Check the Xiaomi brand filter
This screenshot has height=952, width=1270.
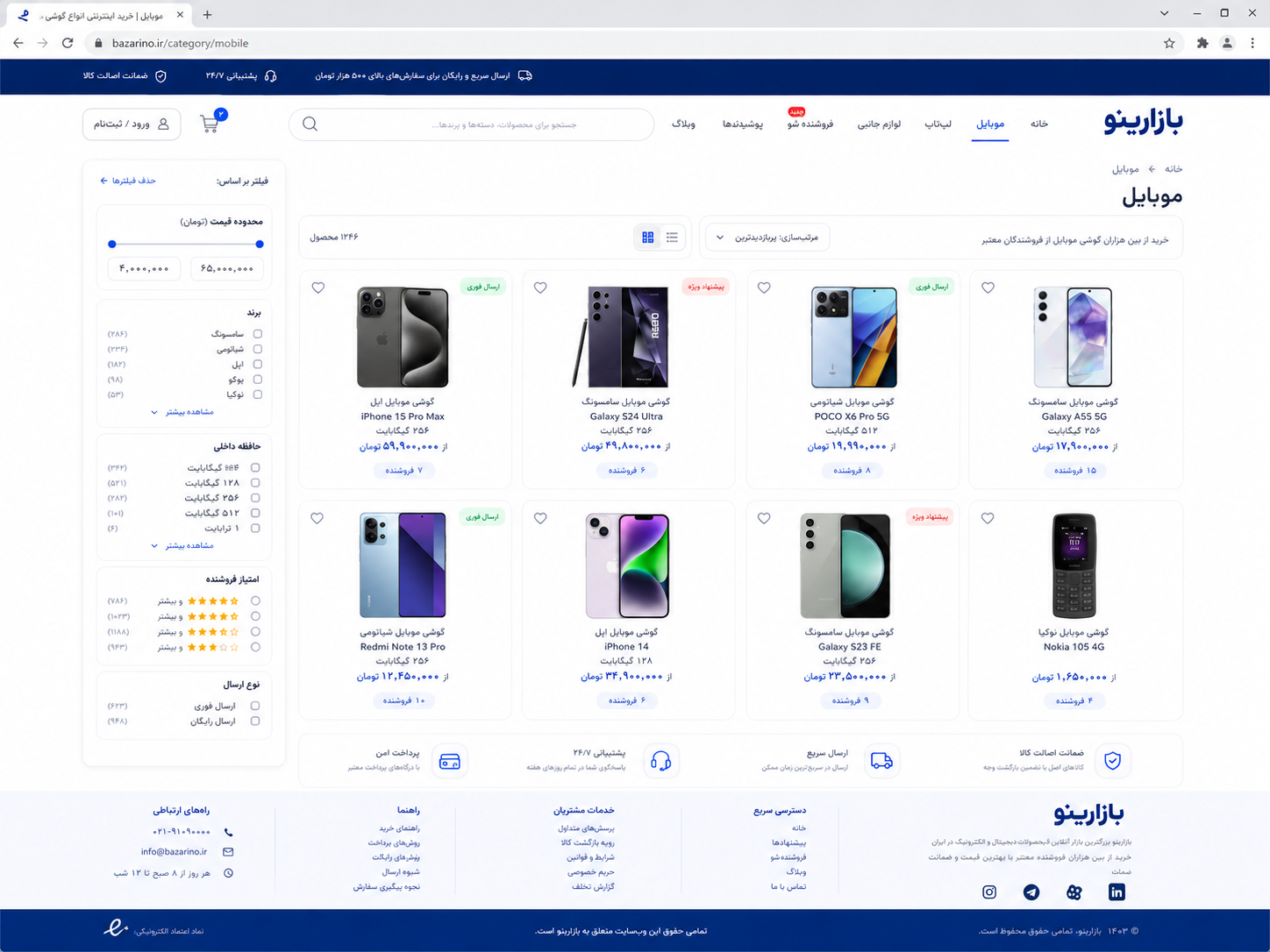point(258,349)
